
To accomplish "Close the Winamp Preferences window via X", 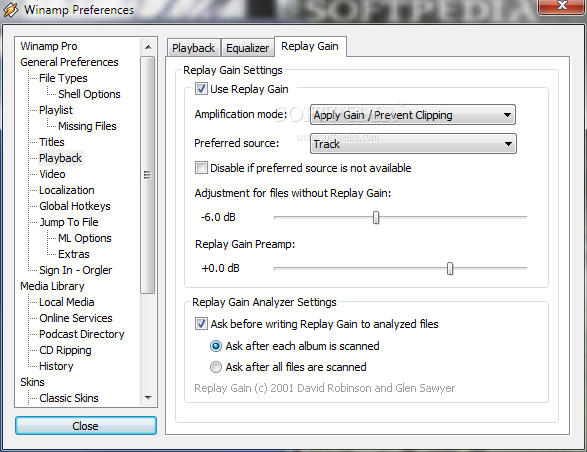I will click(561, 6).
